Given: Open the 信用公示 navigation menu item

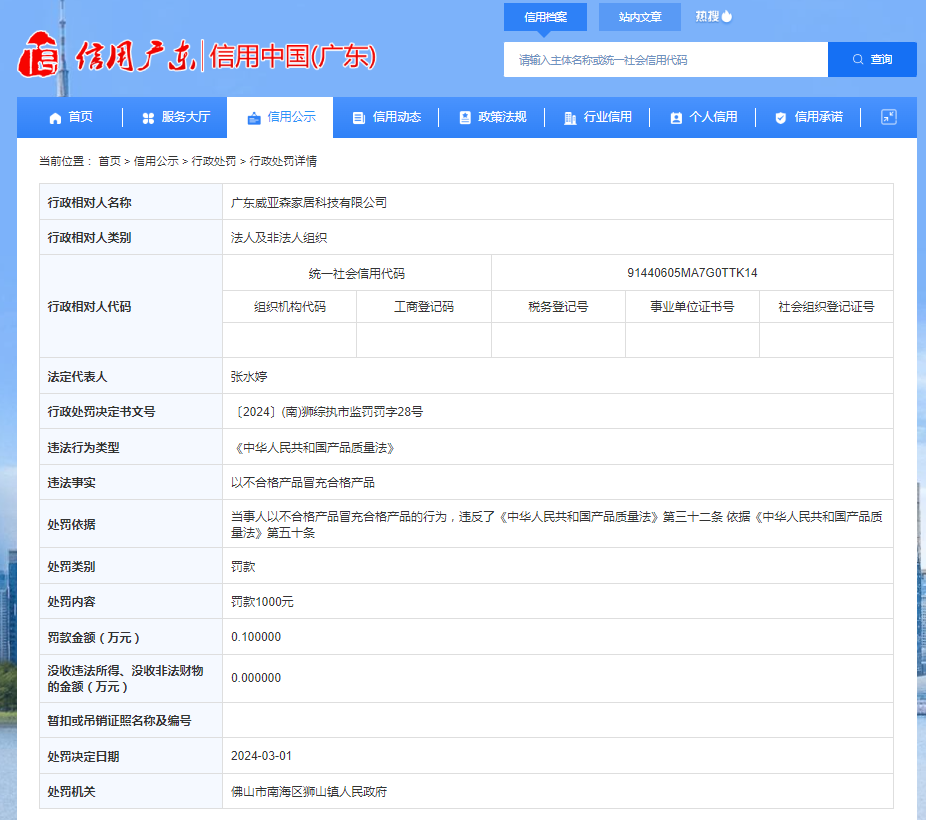Looking at the screenshot, I should coord(280,117).
